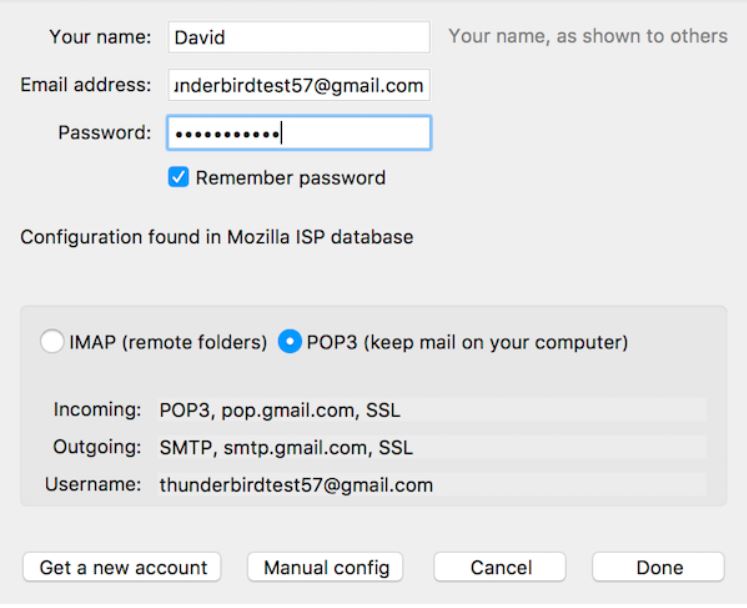
Task: Click the Password: field label
Action: 104,132
